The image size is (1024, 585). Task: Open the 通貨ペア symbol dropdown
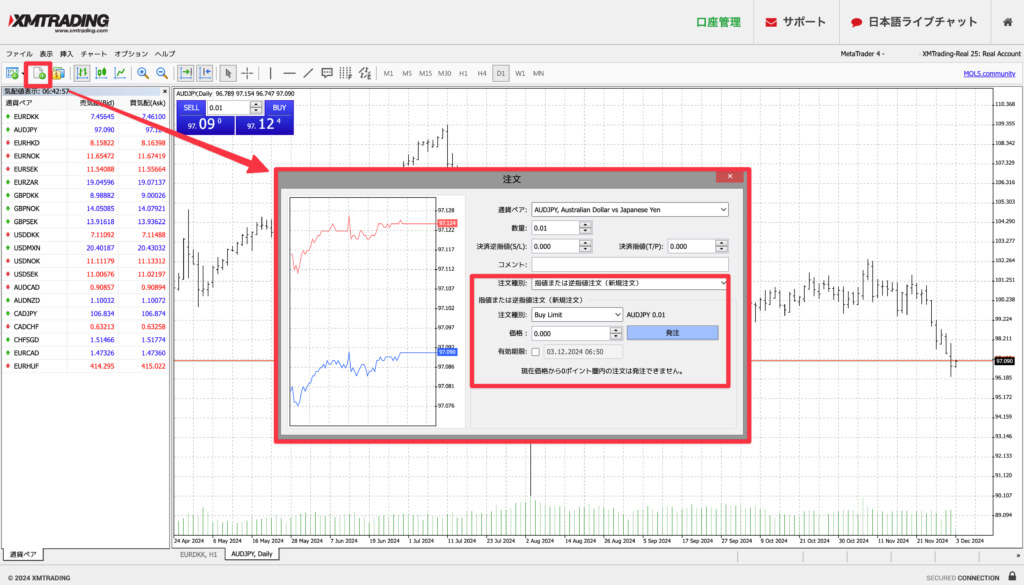click(x=631, y=209)
